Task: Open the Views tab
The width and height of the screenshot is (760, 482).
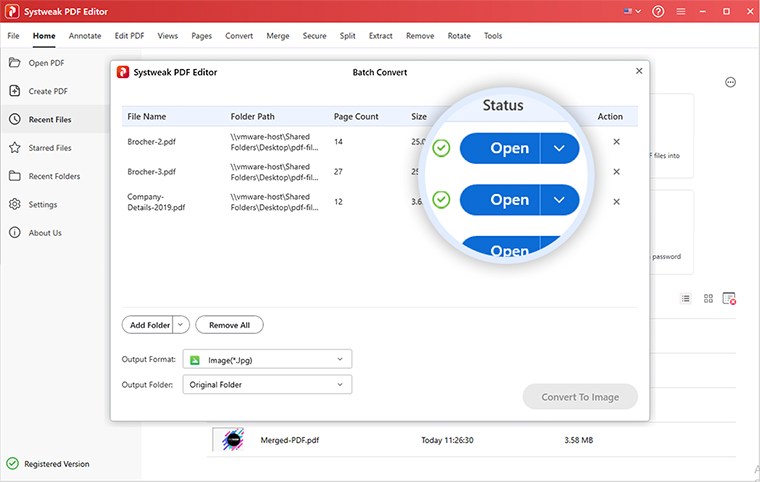Action: 168,36
